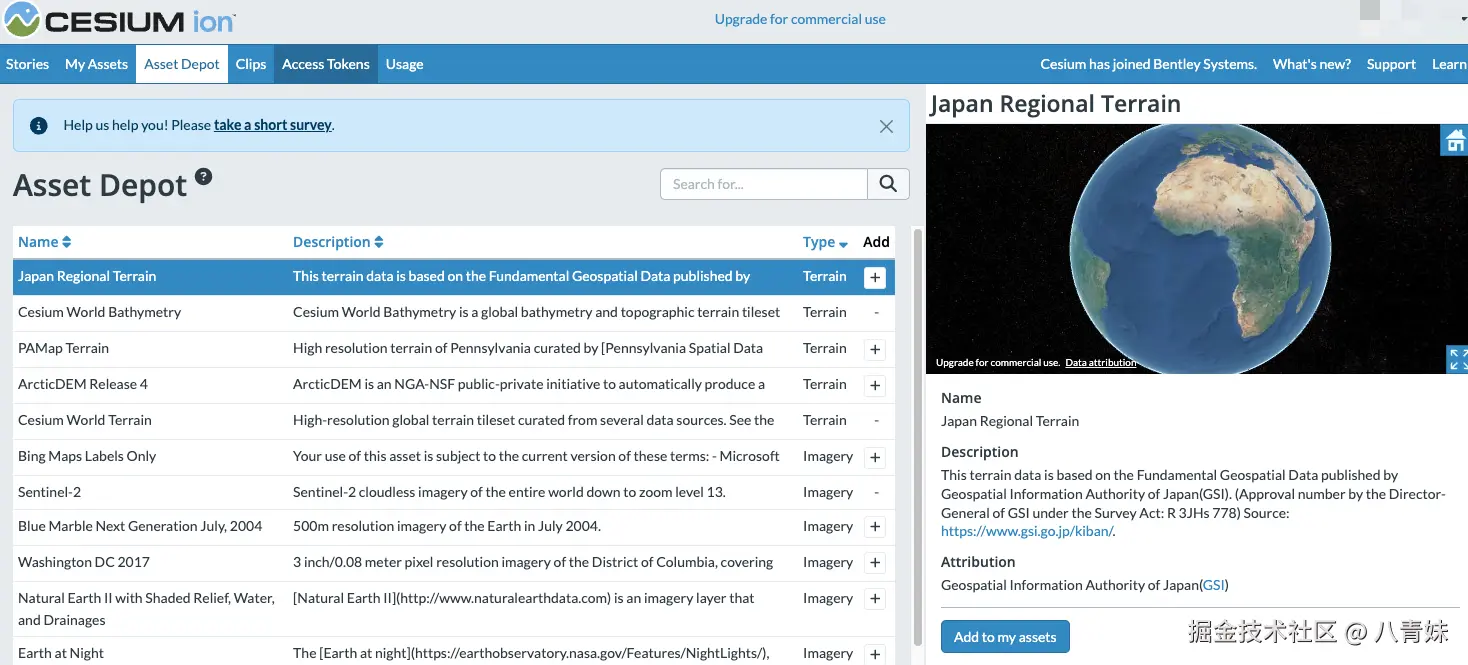Image resolution: width=1468 pixels, height=665 pixels.
Task: Click Add to my assets button
Action: click(1005, 637)
